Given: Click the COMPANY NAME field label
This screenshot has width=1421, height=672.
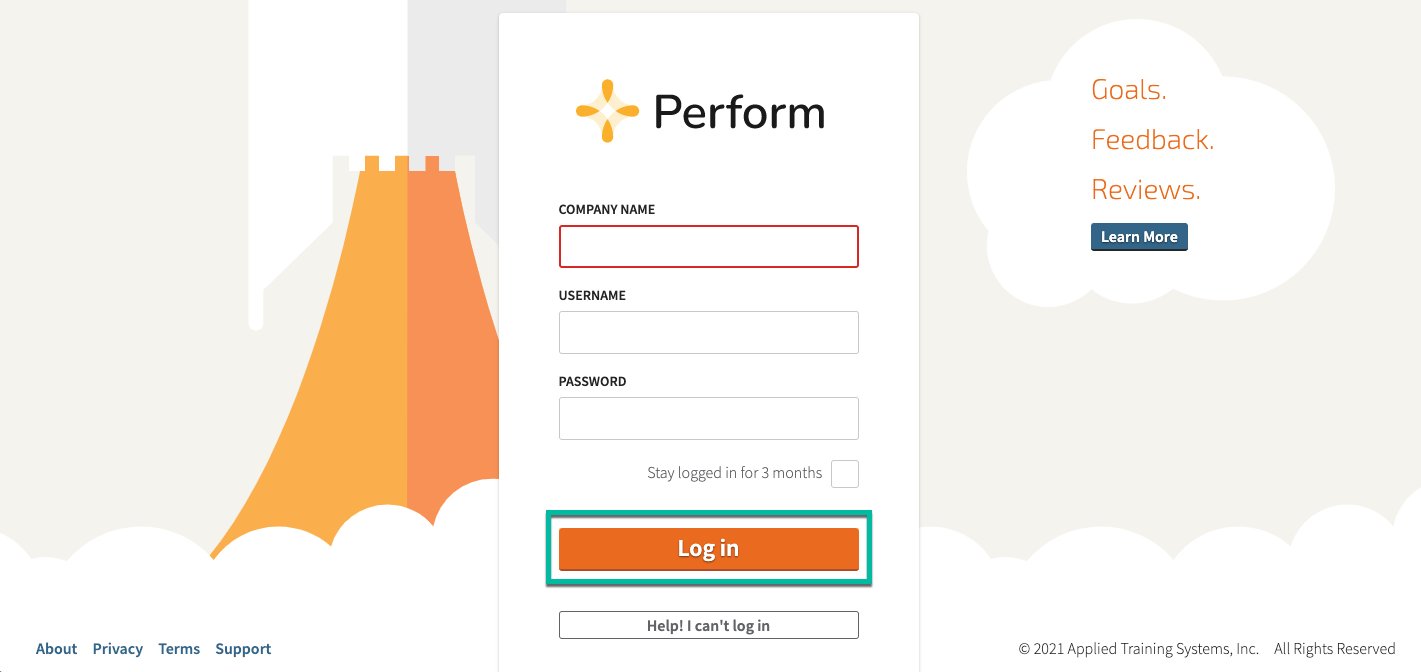Looking at the screenshot, I should (607, 210).
